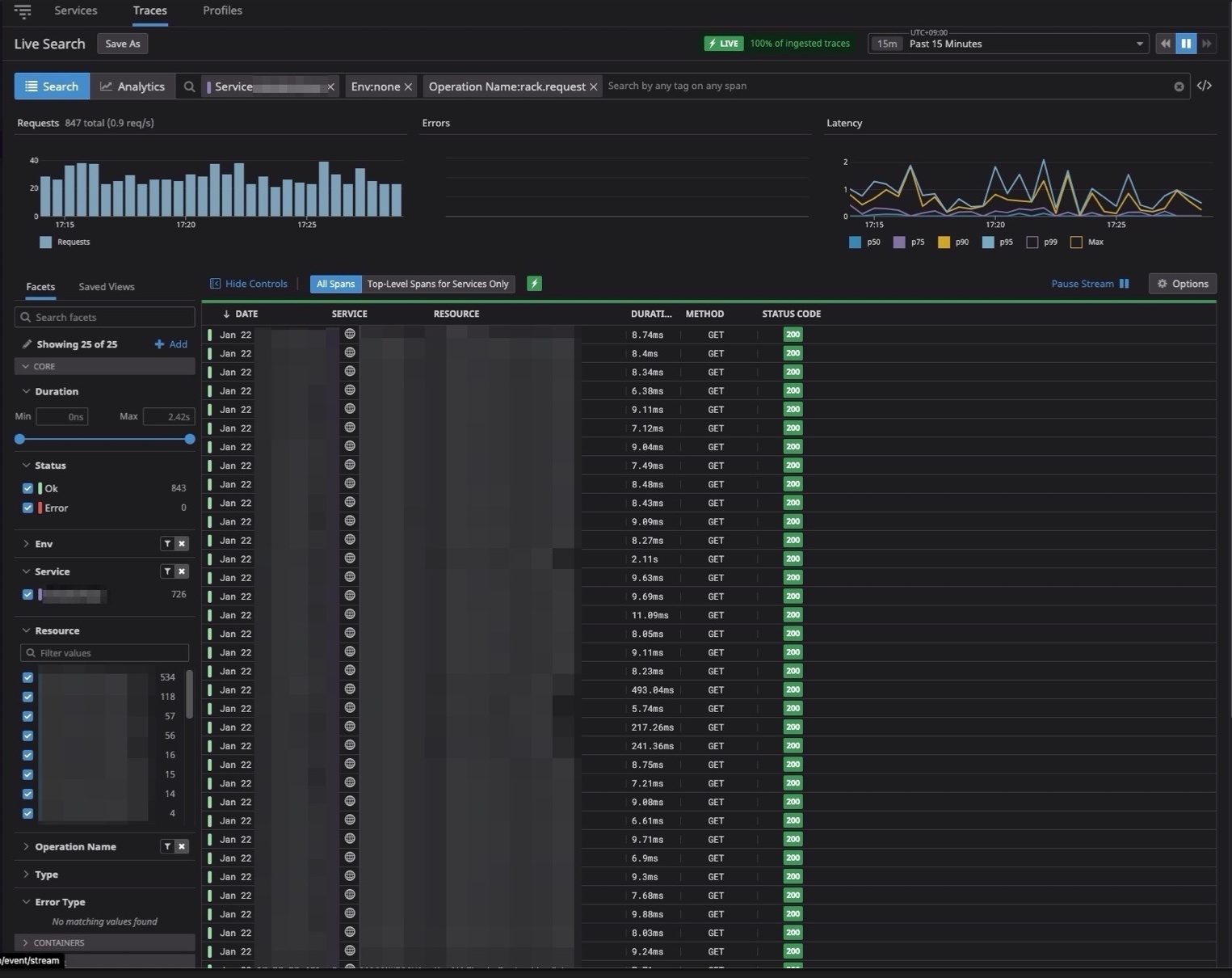Click the right handle of the Duration slider

(190, 439)
